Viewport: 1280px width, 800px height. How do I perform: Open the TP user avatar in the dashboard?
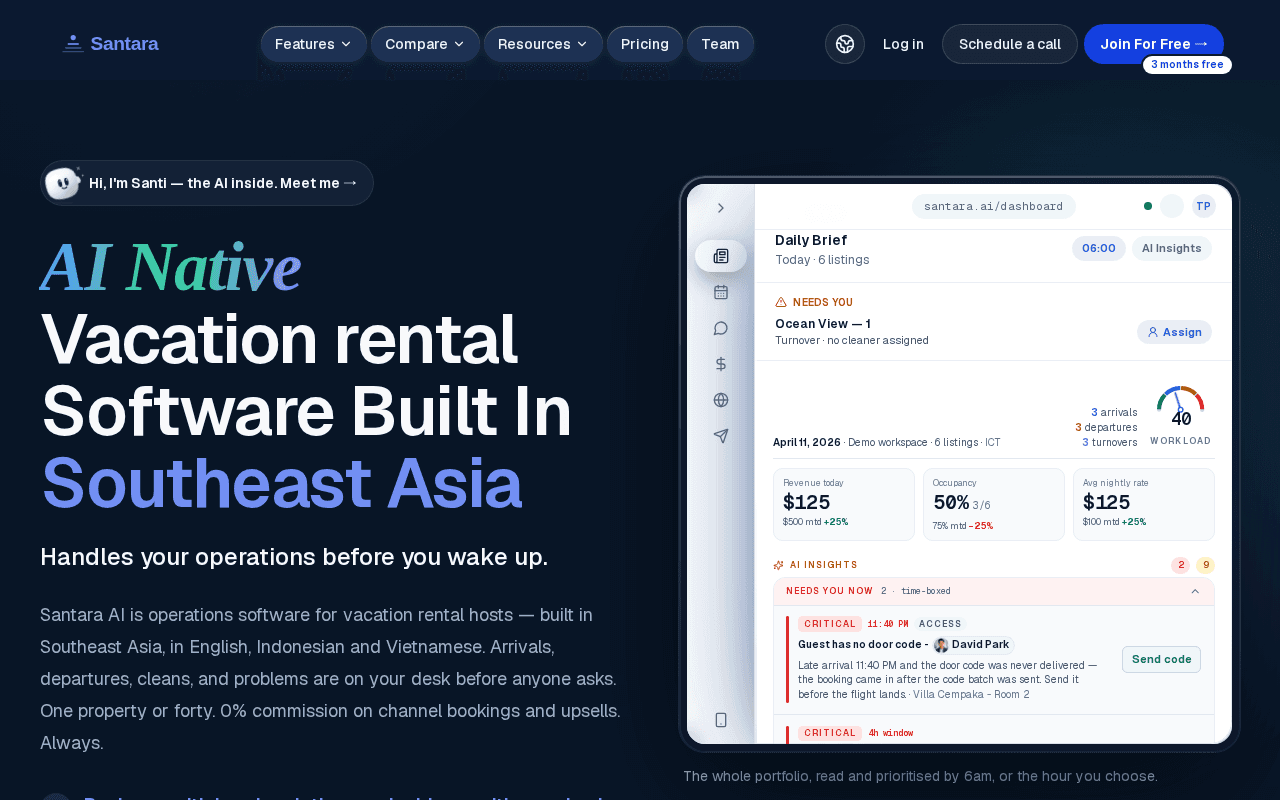[x=1203, y=206]
